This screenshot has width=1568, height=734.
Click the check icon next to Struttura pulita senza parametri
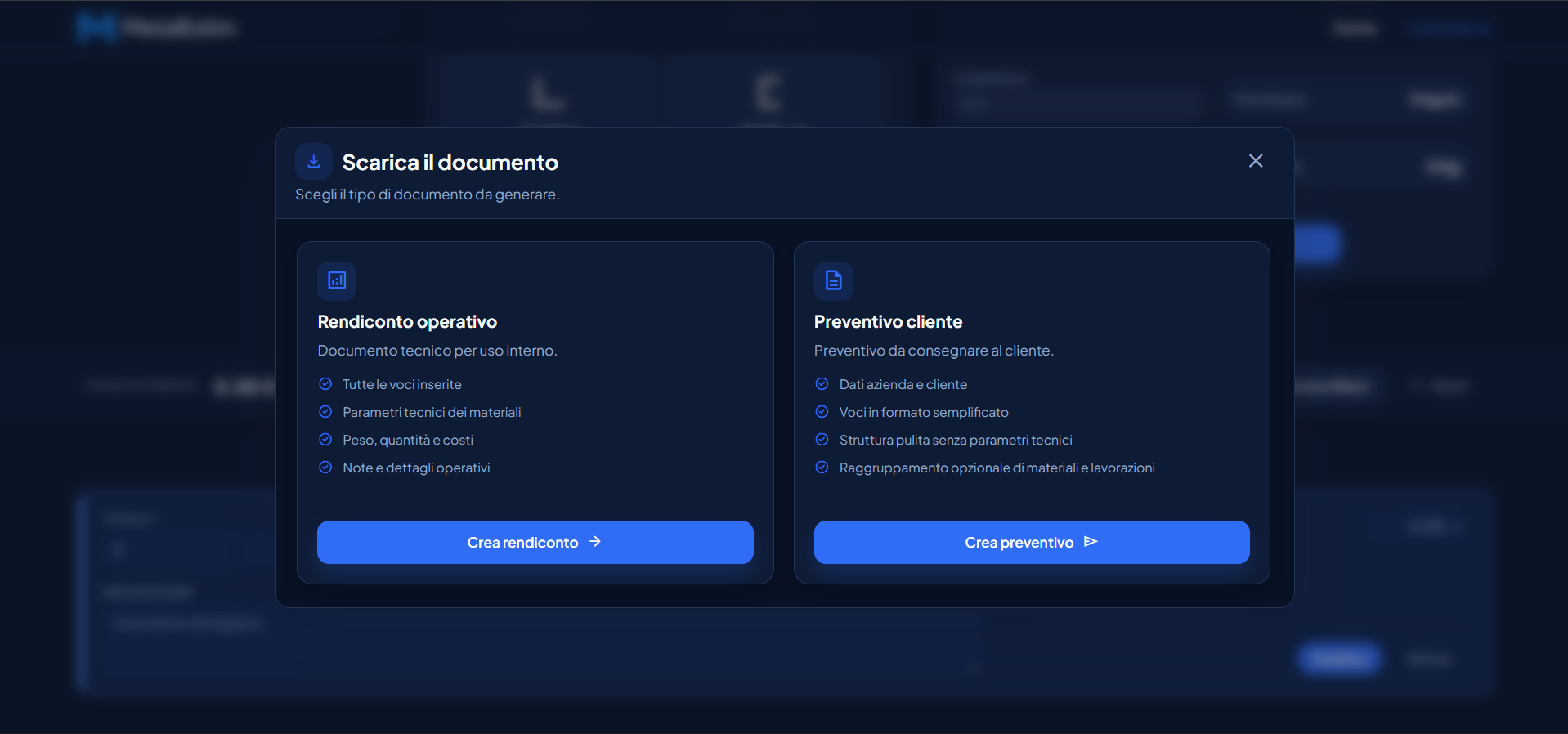coord(822,440)
